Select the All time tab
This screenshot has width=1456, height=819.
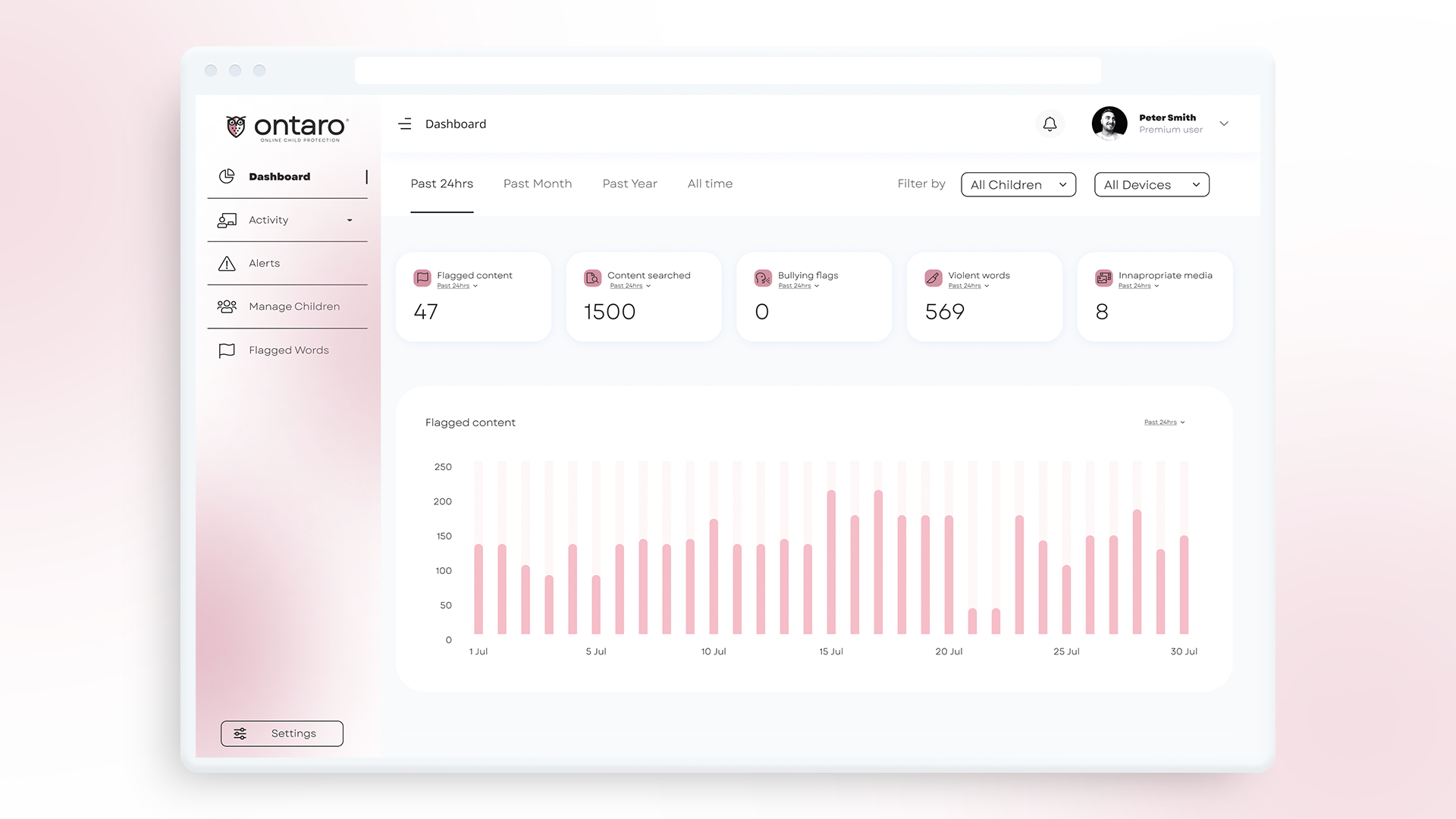(x=710, y=184)
